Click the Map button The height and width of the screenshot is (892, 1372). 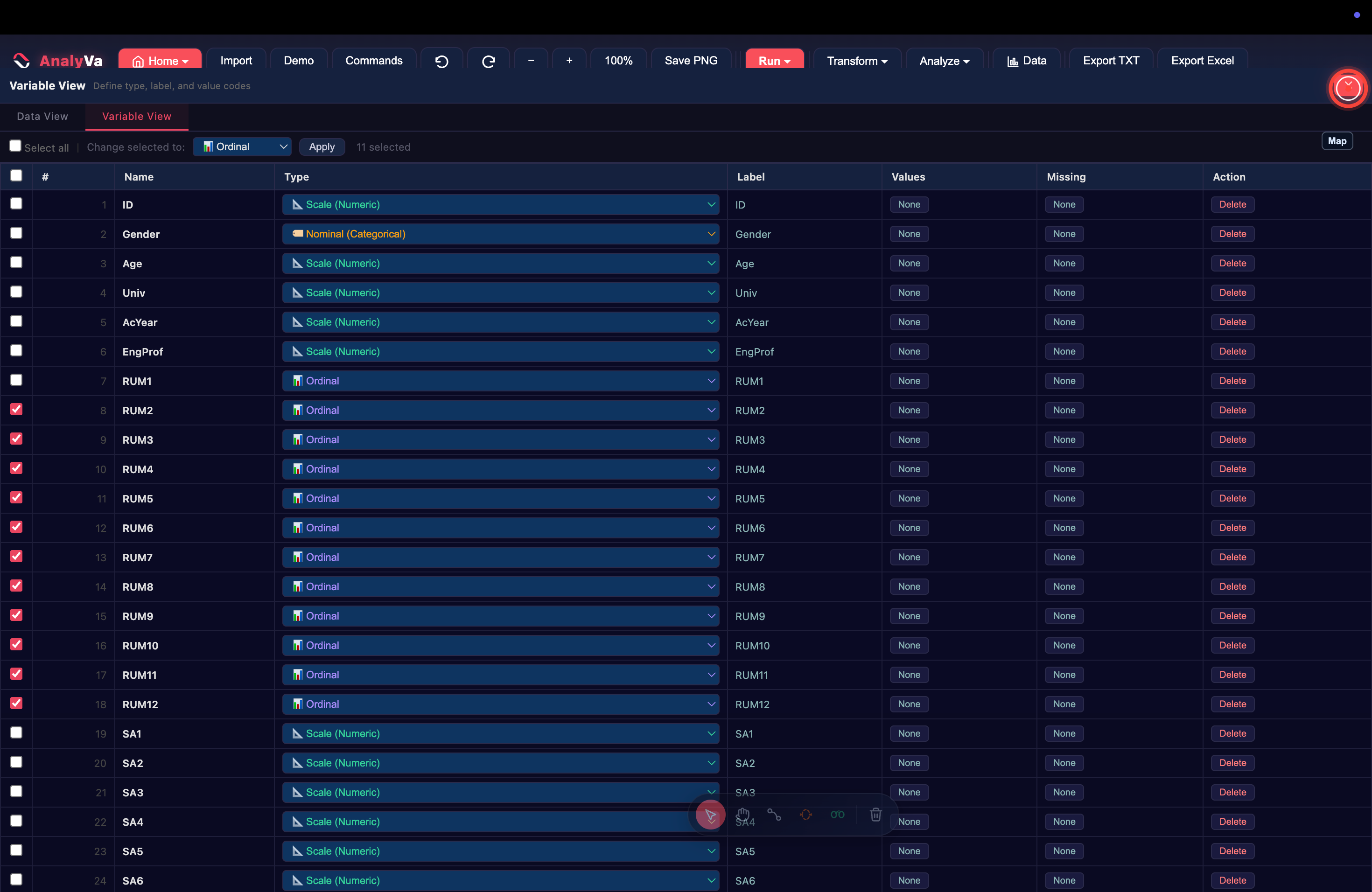pos(1337,141)
